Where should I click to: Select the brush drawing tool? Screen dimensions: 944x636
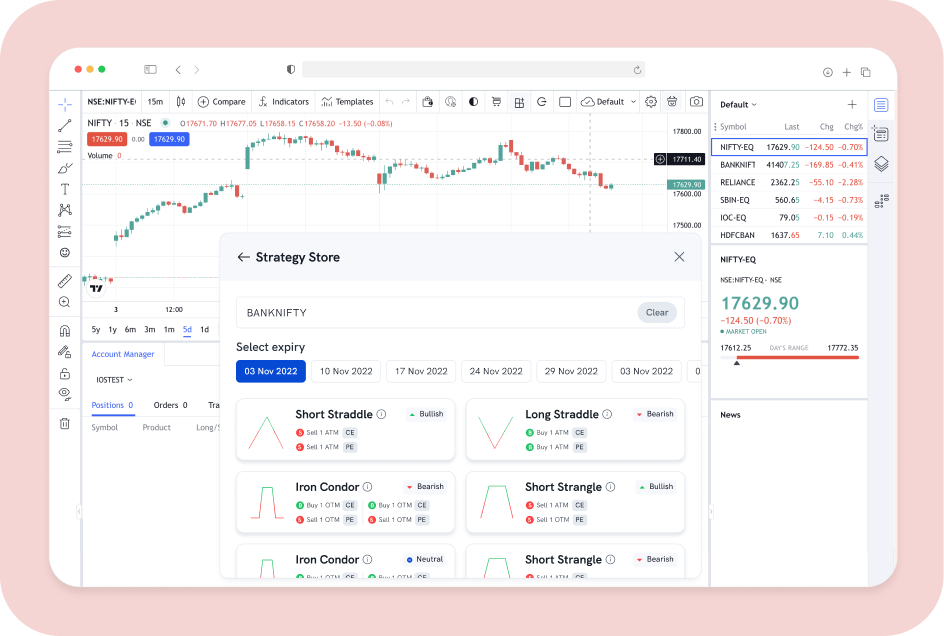coord(65,168)
